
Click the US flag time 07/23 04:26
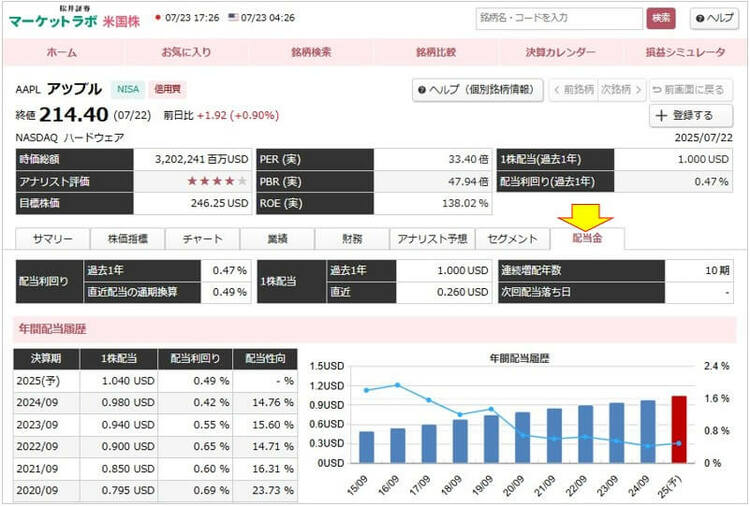click(262, 18)
